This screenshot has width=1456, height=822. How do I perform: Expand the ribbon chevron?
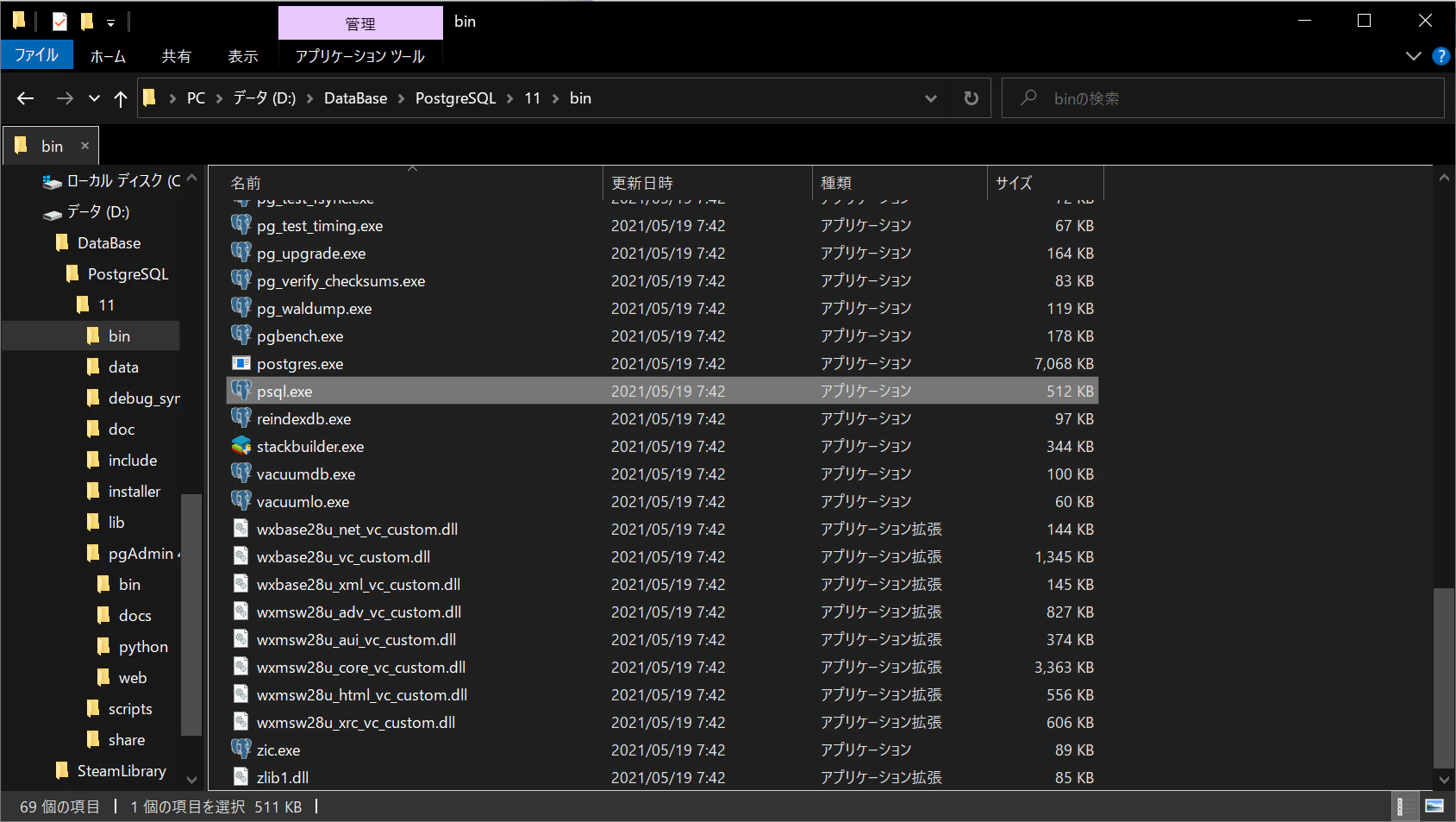click(x=1414, y=56)
